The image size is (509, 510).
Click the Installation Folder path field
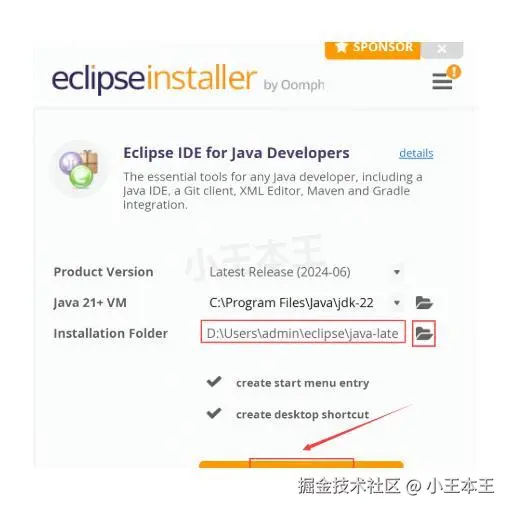[303, 332]
